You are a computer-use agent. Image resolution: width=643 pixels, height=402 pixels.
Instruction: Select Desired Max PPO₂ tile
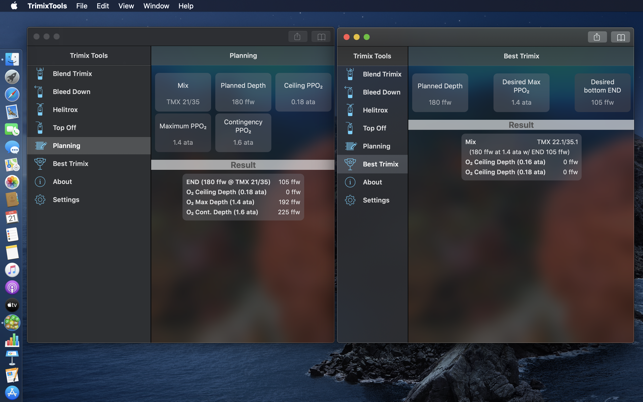[521, 93]
